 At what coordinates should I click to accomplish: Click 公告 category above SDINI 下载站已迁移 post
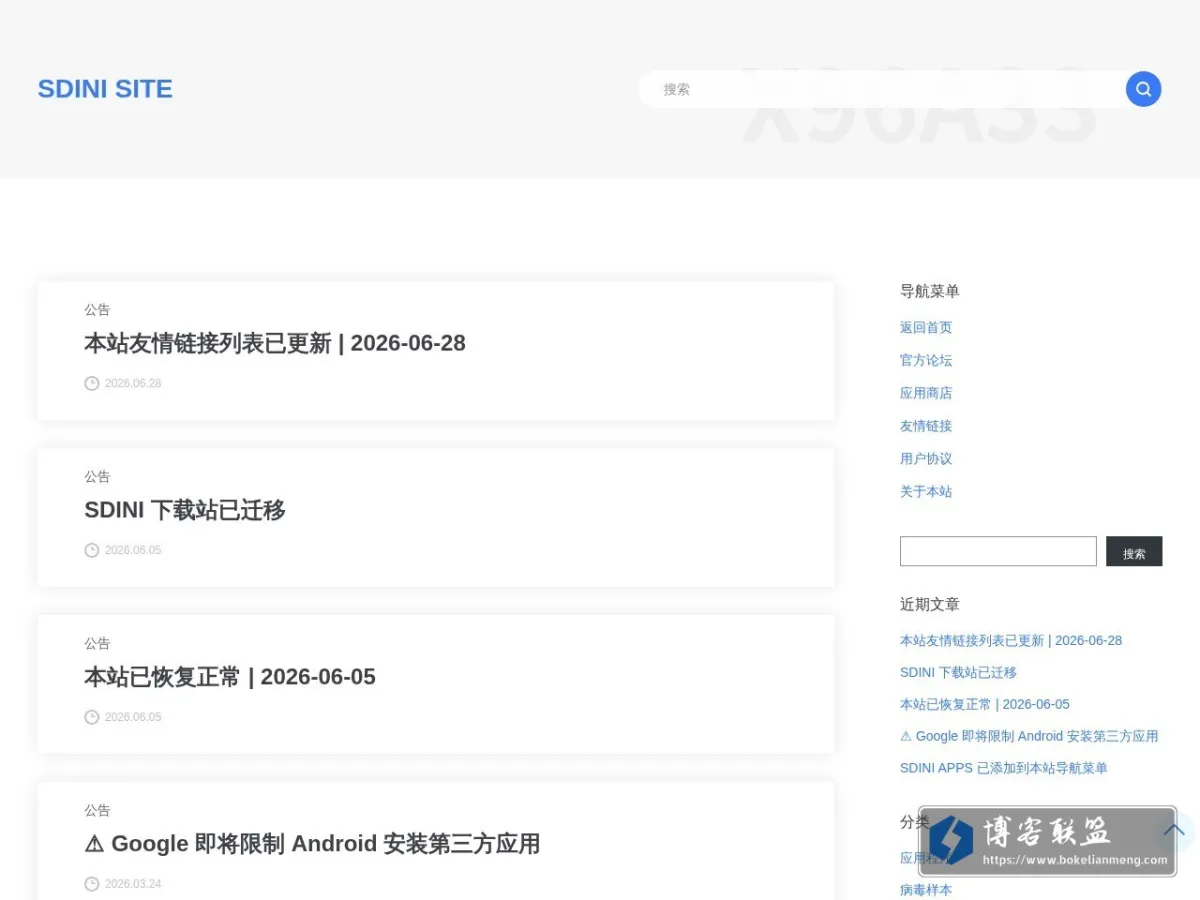97,477
